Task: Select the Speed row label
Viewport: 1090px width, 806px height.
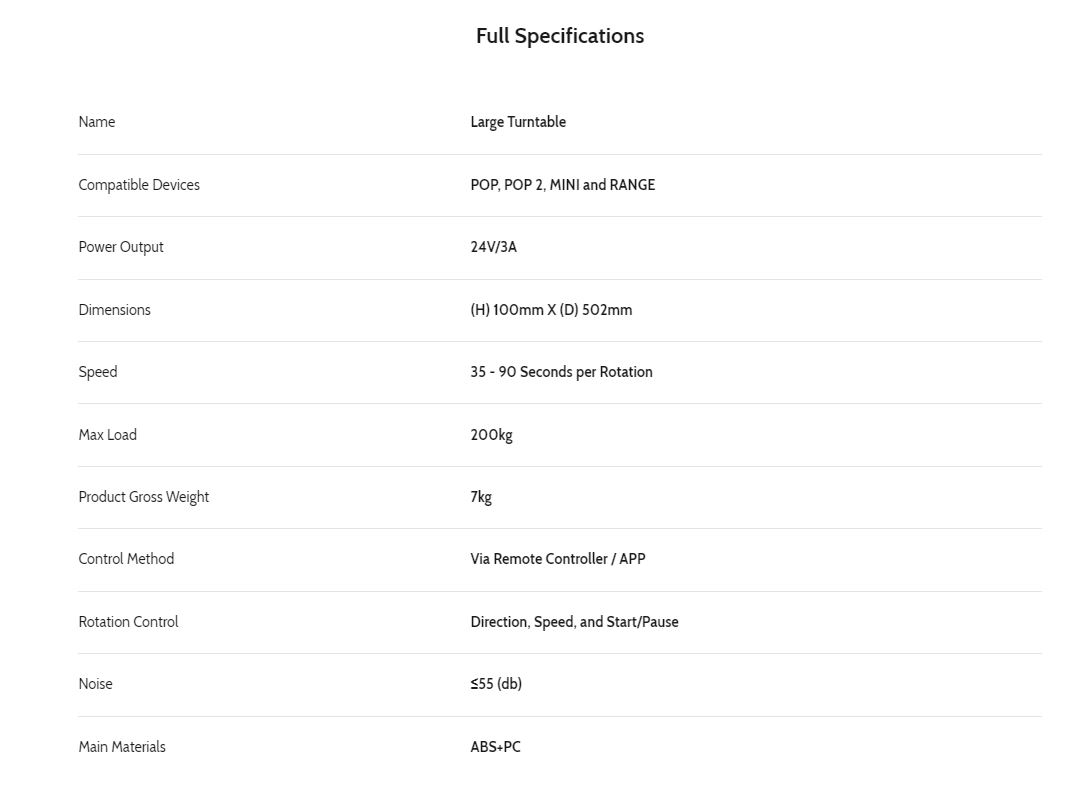Action: [x=98, y=372]
